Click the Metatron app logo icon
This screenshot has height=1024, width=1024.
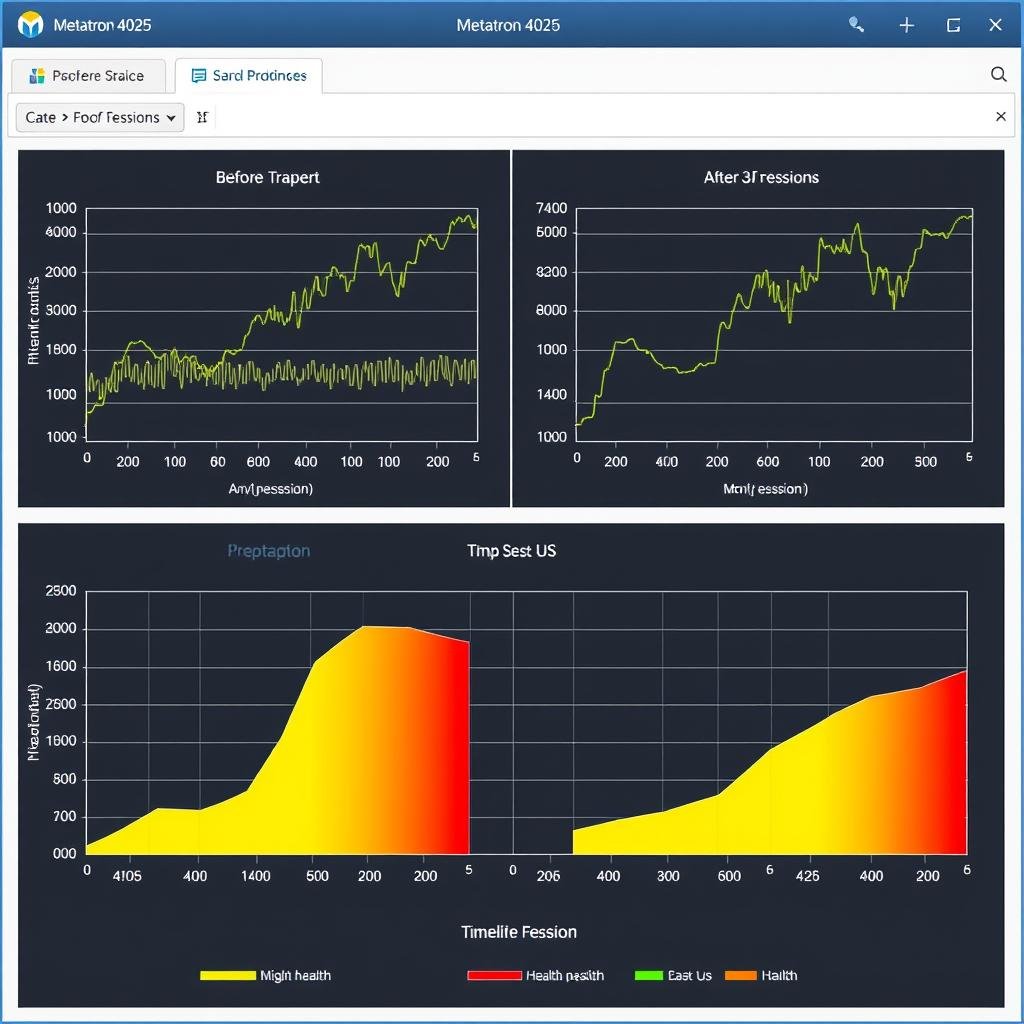coord(31,25)
